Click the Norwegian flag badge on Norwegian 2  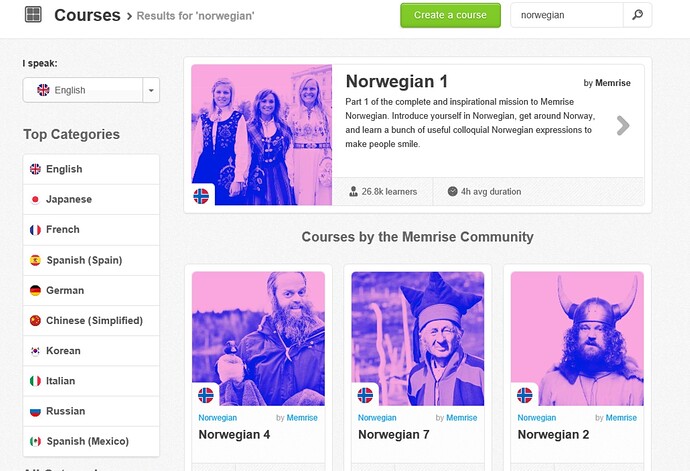coord(525,395)
